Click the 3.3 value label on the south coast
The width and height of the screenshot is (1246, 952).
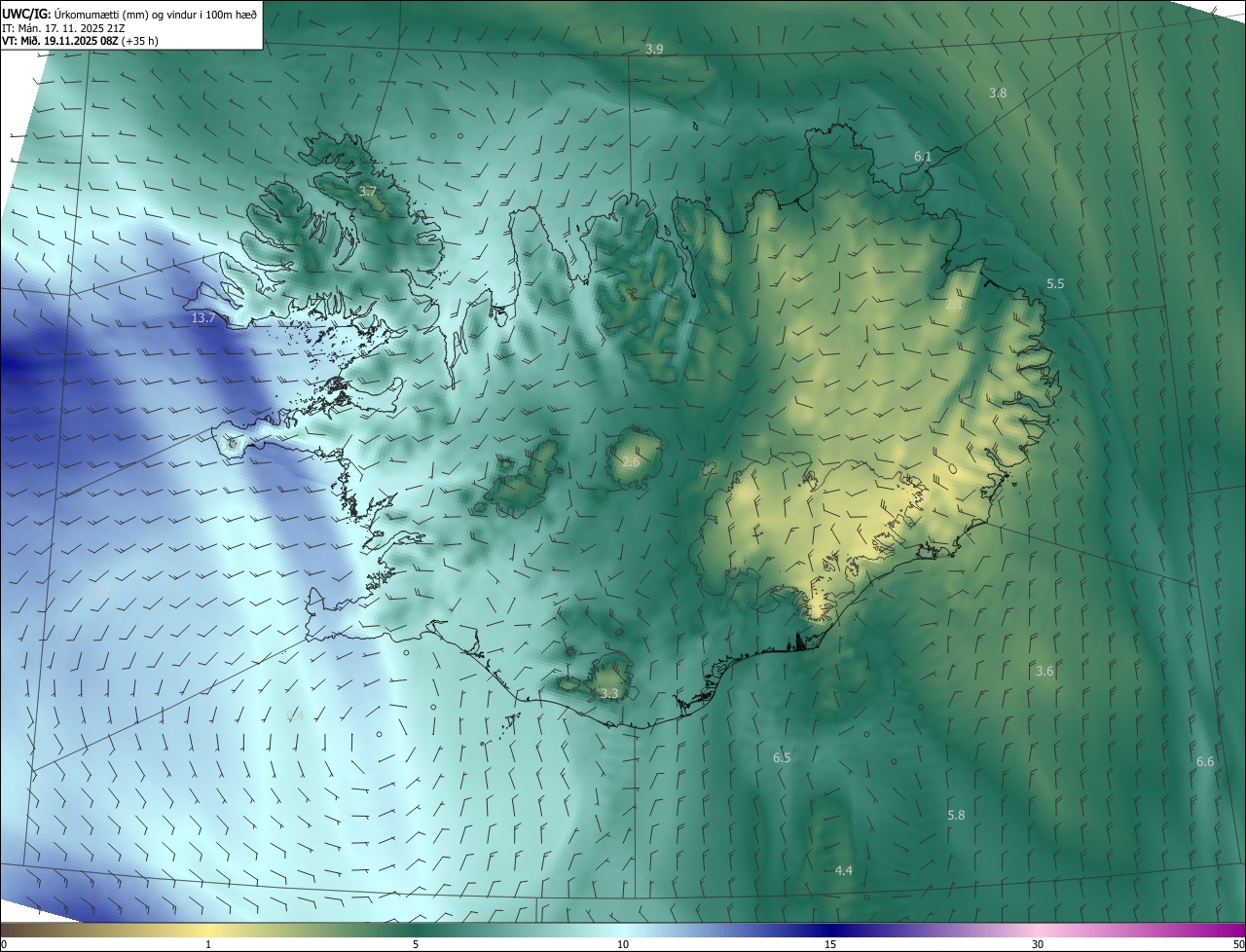coord(609,694)
